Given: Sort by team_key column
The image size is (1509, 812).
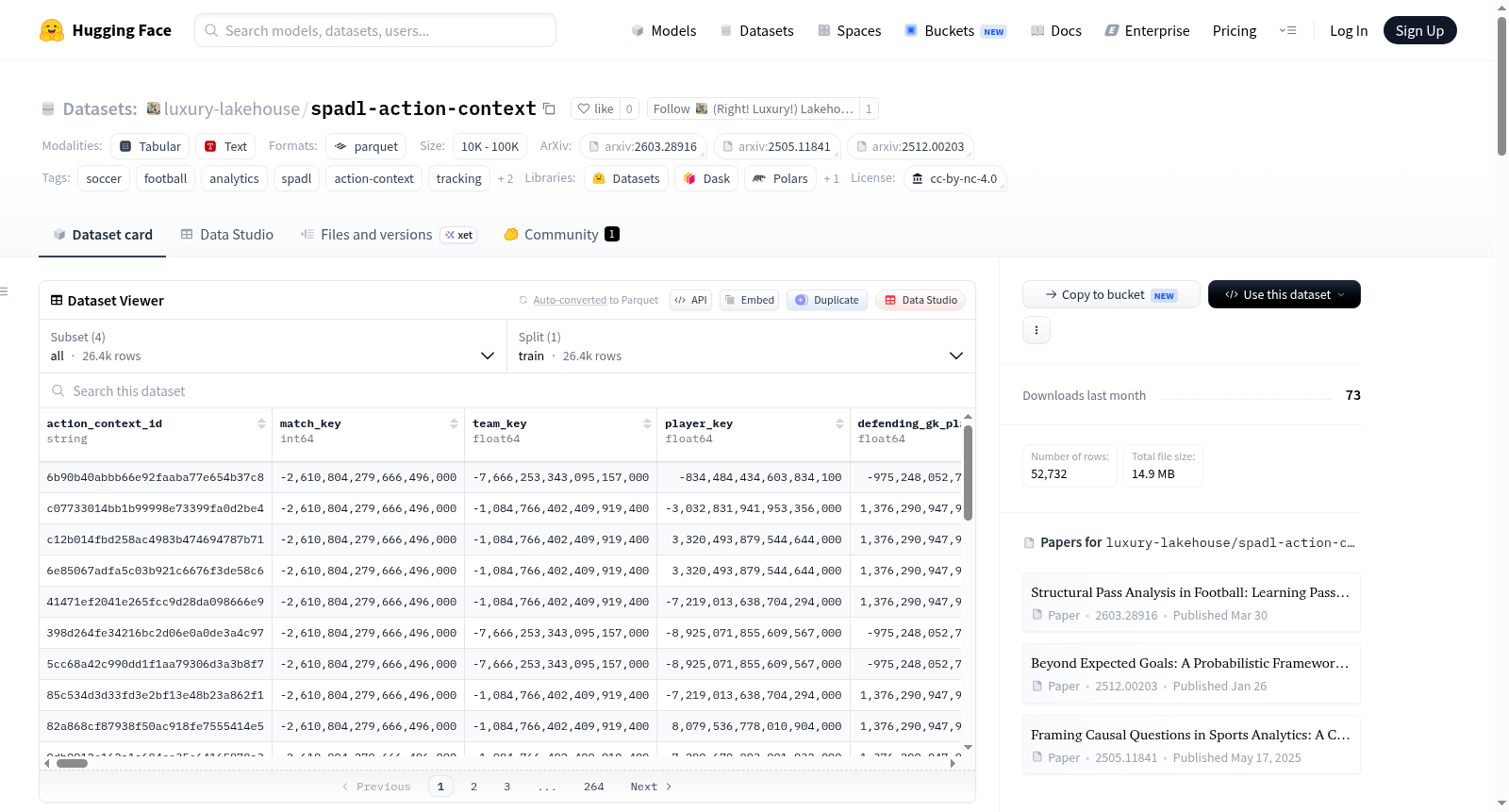Looking at the screenshot, I should tap(647, 424).
